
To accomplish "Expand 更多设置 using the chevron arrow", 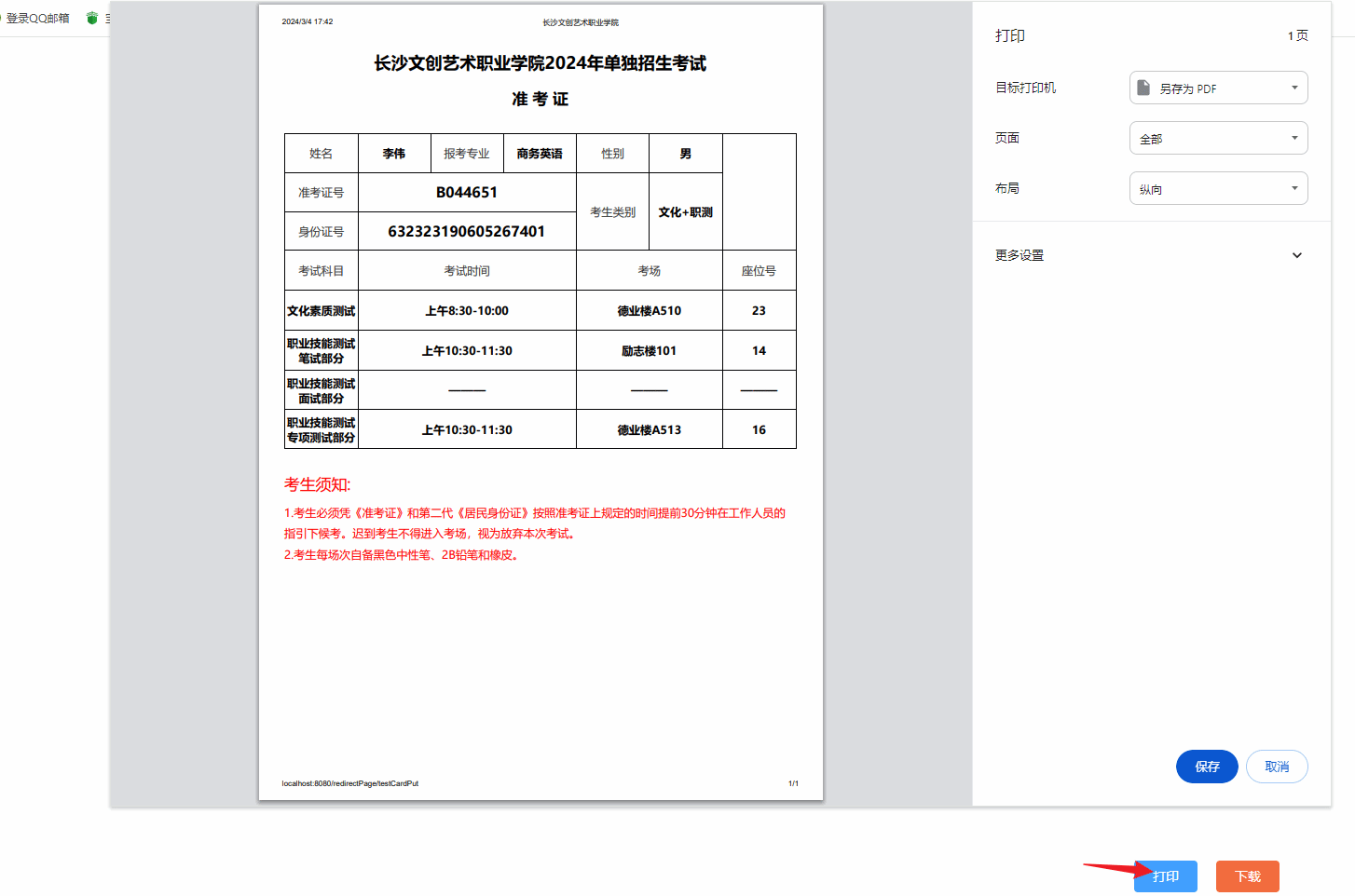I will [1296, 255].
